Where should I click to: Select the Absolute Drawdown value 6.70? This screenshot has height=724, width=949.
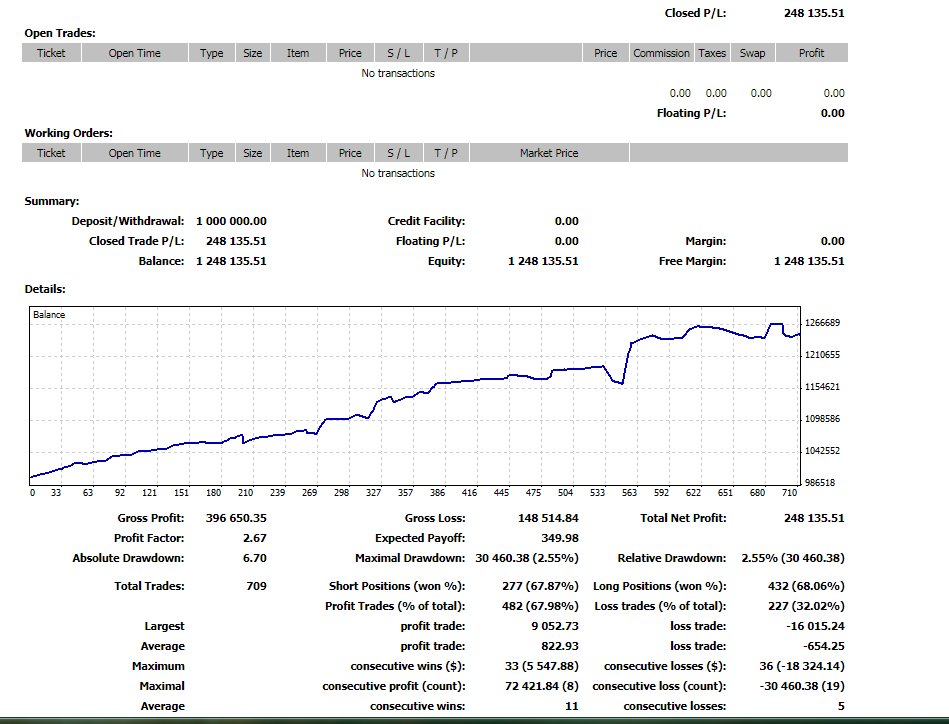pos(254,558)
